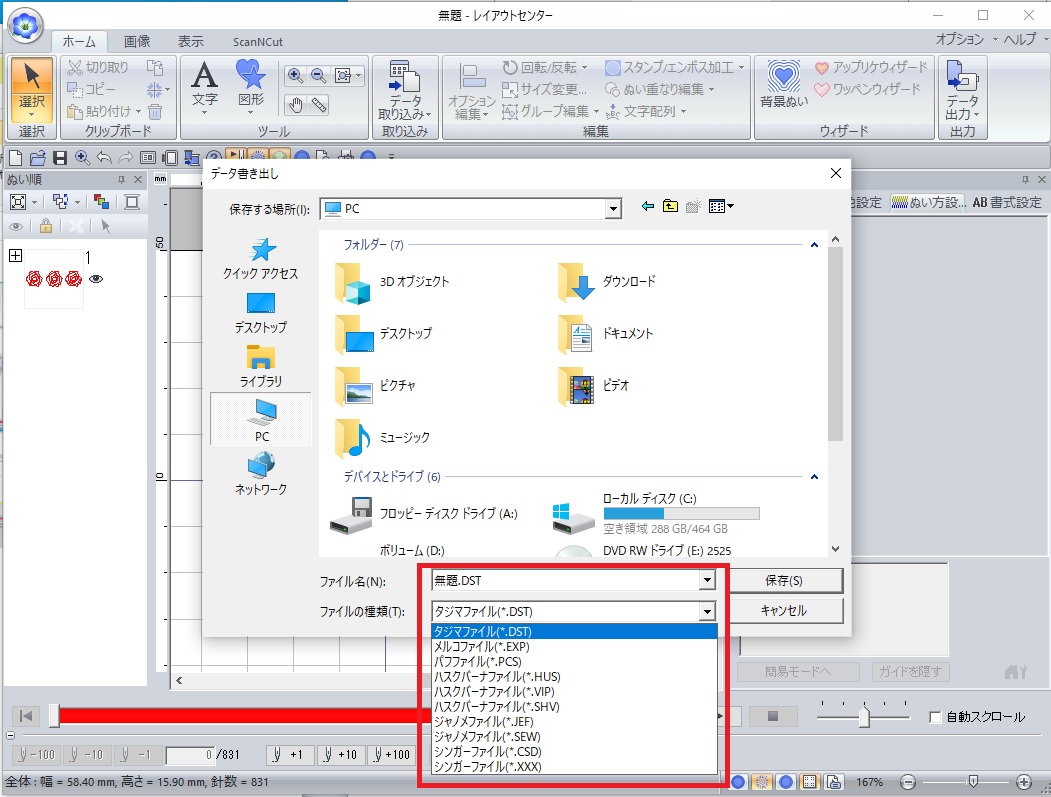Click the 背景ぬい heart icon
This screenshot has height=797, width=1051.
[784, 84]
